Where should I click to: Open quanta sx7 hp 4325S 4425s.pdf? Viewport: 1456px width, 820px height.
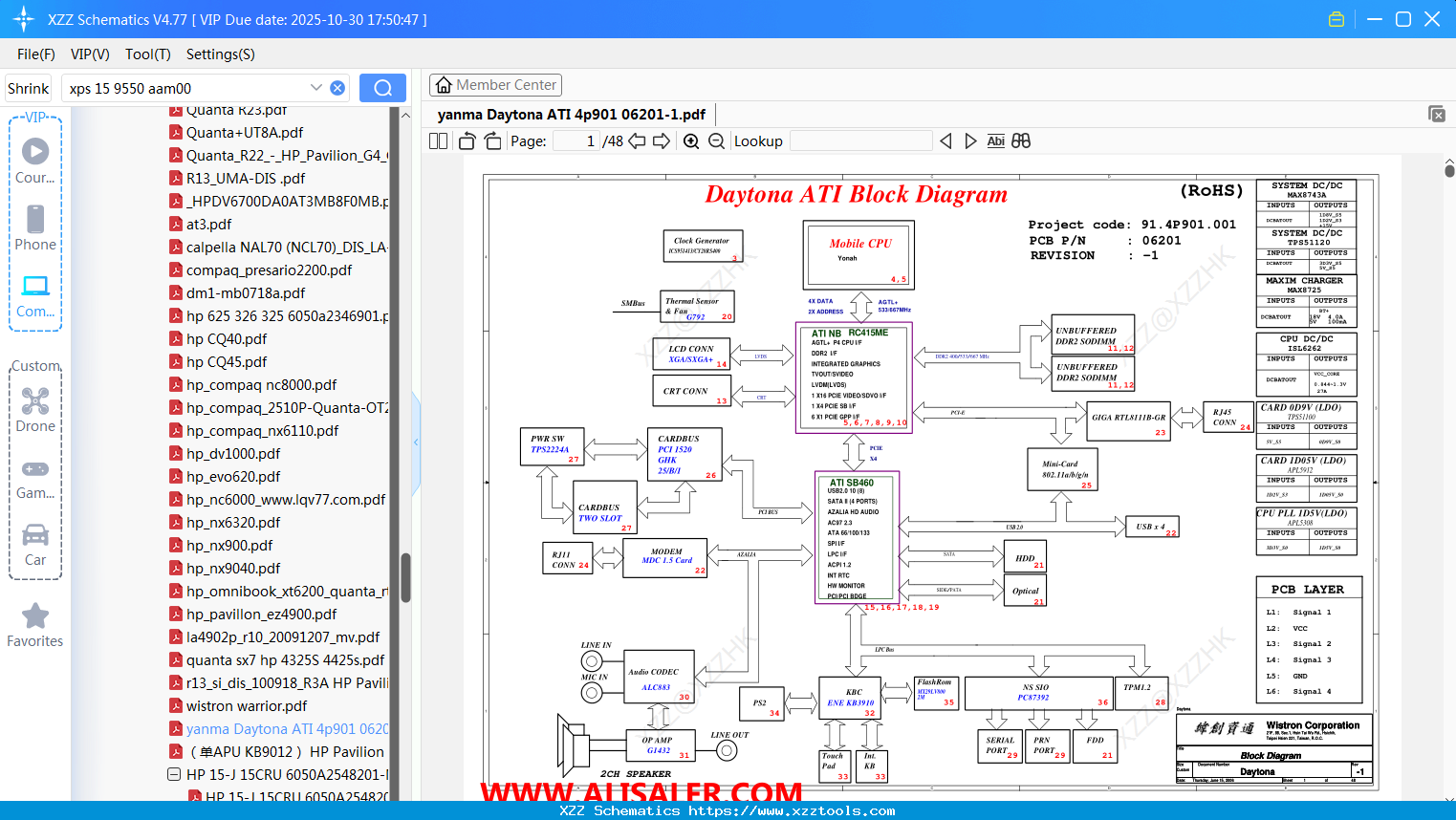click(x=285, y=660)
